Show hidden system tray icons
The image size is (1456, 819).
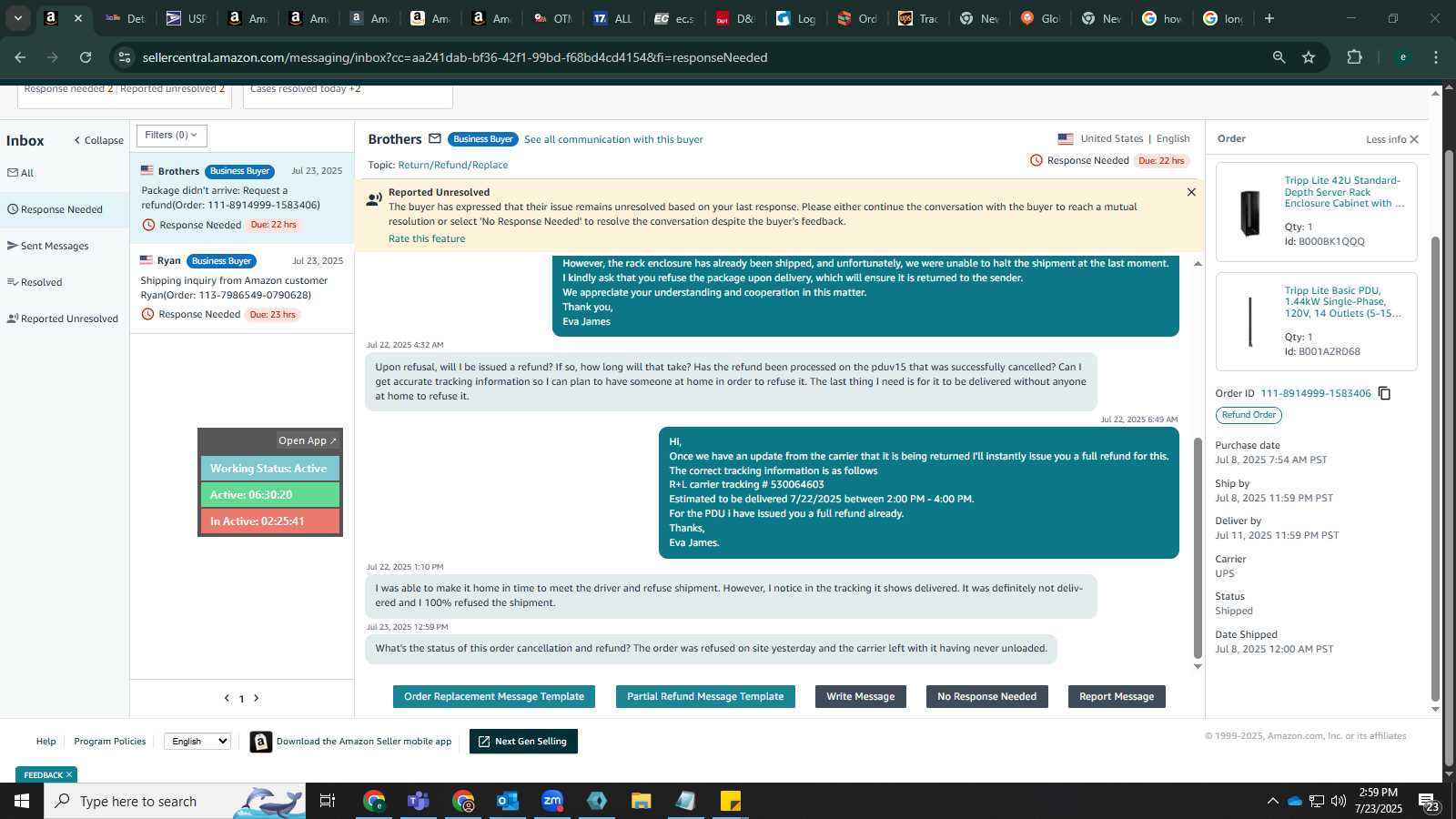click(1272, 801)
